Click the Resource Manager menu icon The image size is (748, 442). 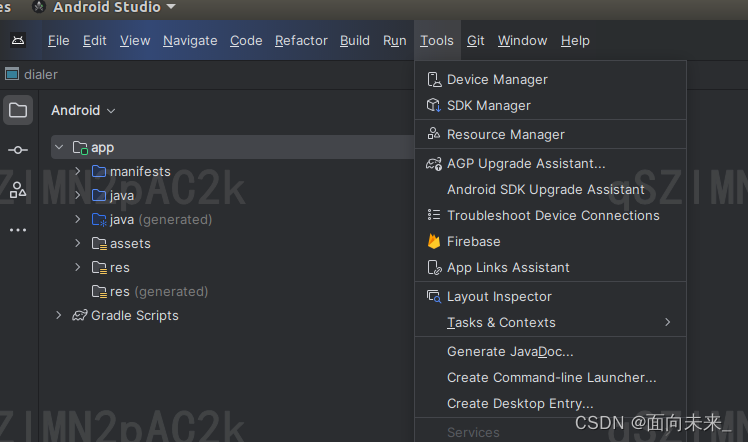(434, 134)
